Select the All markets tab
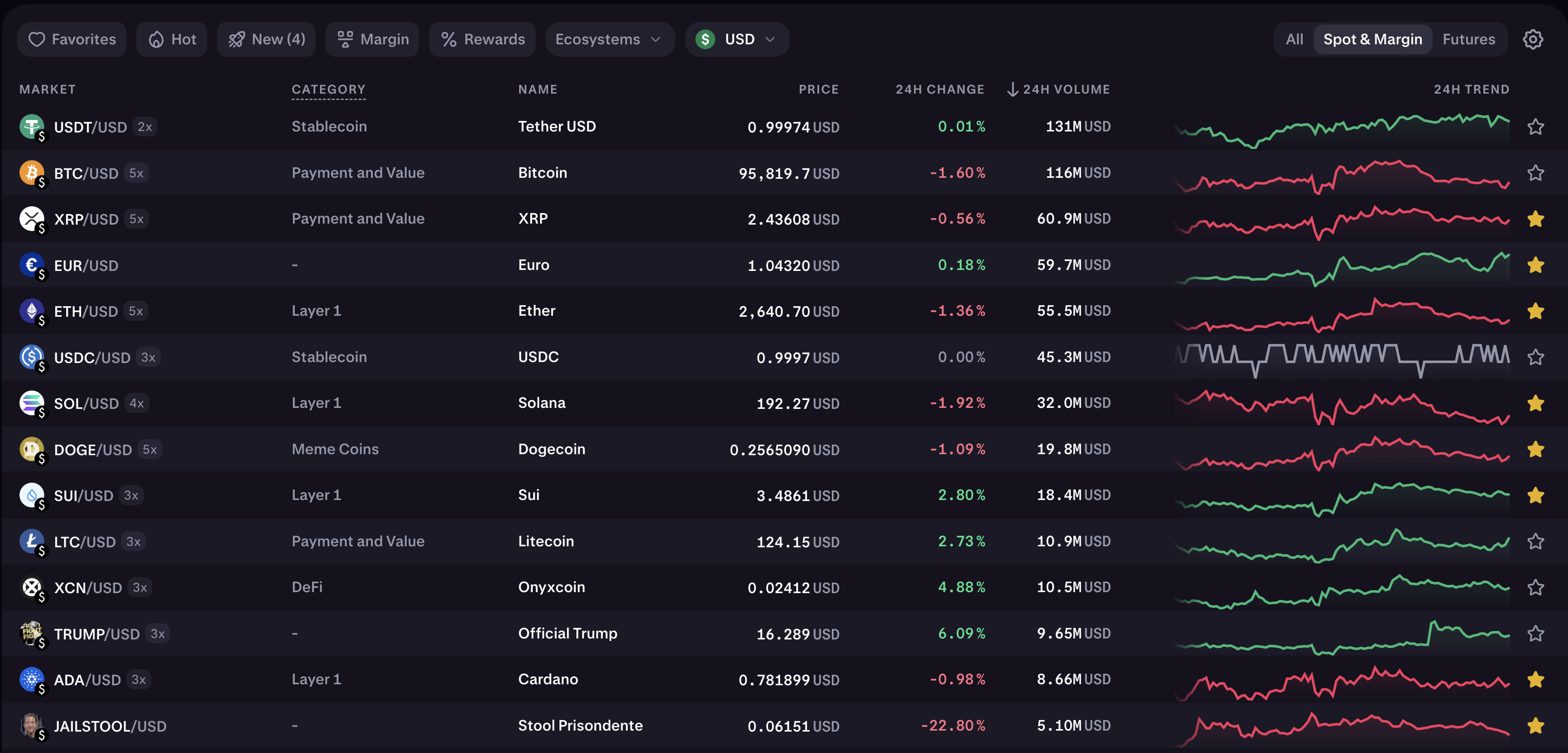This screenshot has width=1568, height=753. (x=1294, y=40)
